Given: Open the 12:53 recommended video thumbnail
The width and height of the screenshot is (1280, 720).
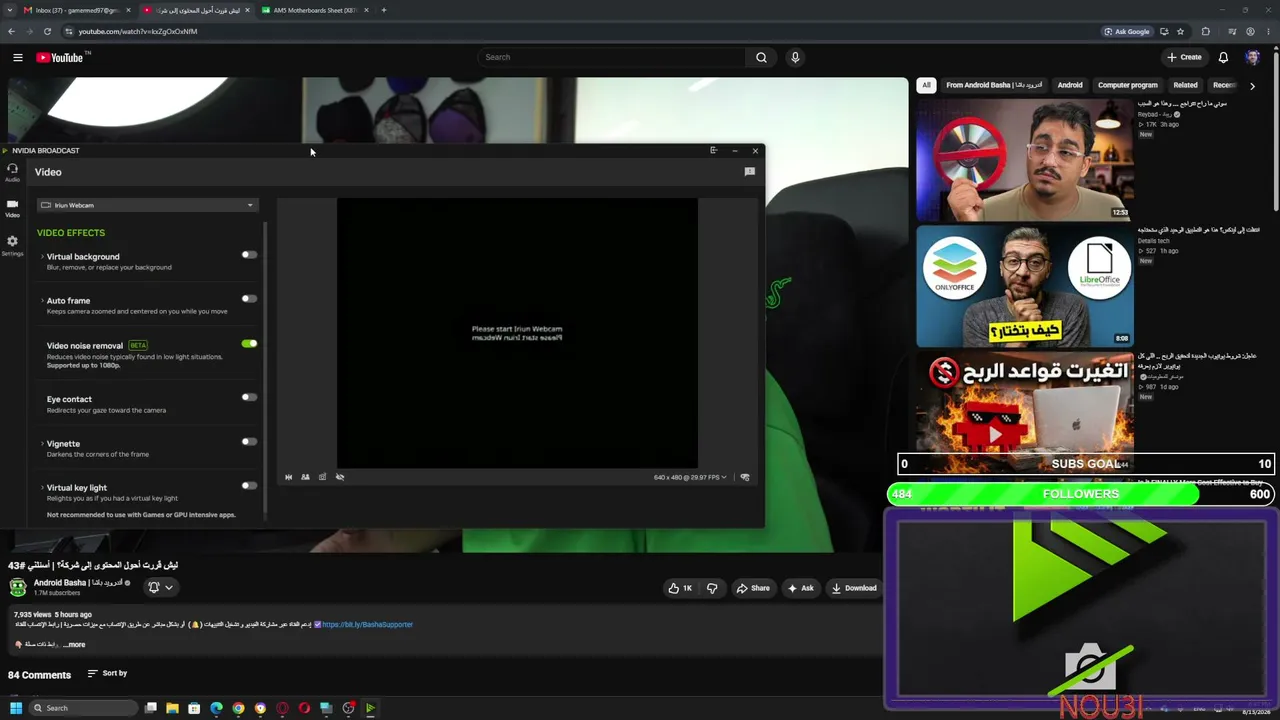Looking at the screenshot, I should pos(1025,160).
